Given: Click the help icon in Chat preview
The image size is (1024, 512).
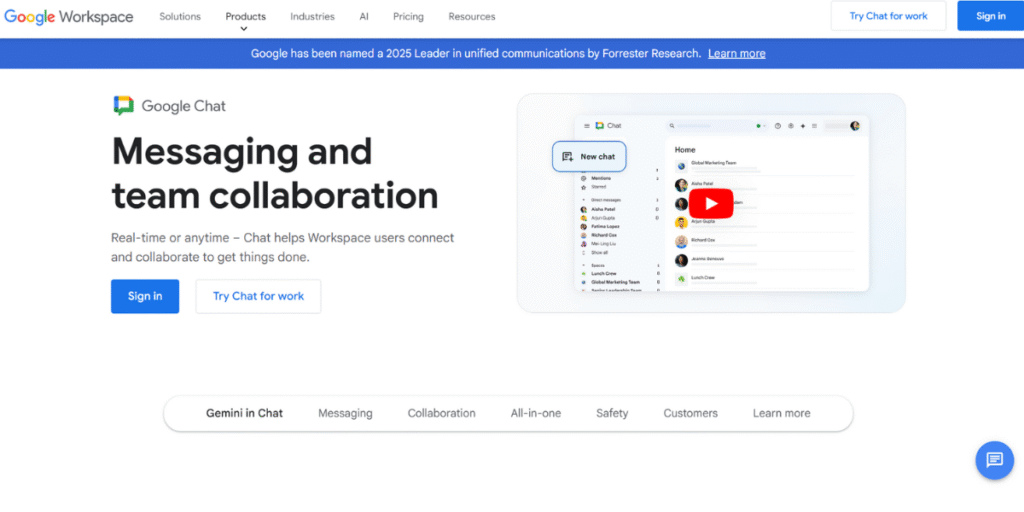Looking at the screenshot, I should pyautogui.click(x=778, y=126).
